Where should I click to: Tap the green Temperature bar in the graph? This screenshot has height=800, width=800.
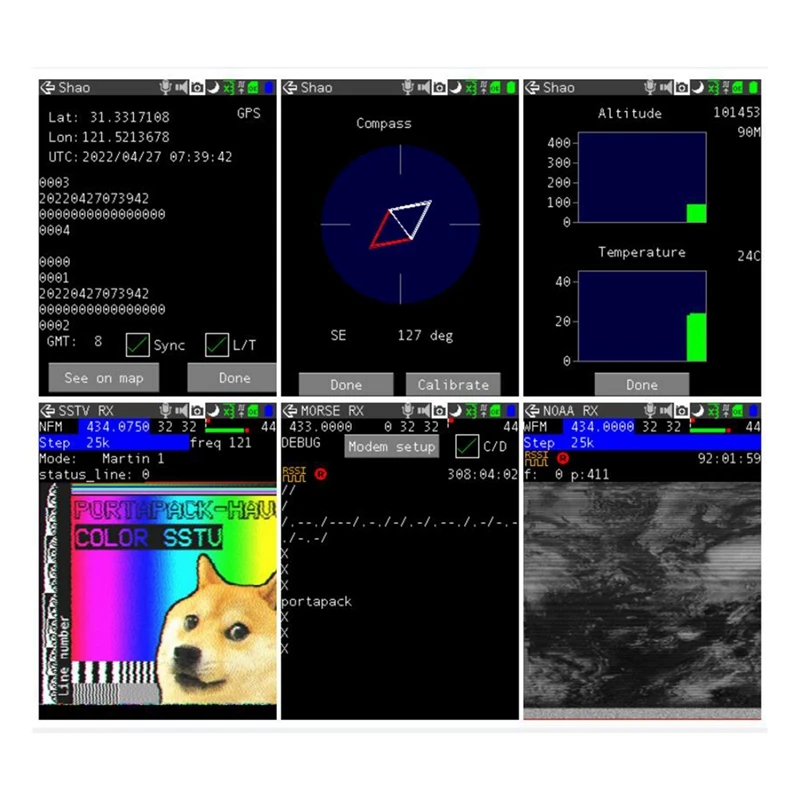point(696,337)
